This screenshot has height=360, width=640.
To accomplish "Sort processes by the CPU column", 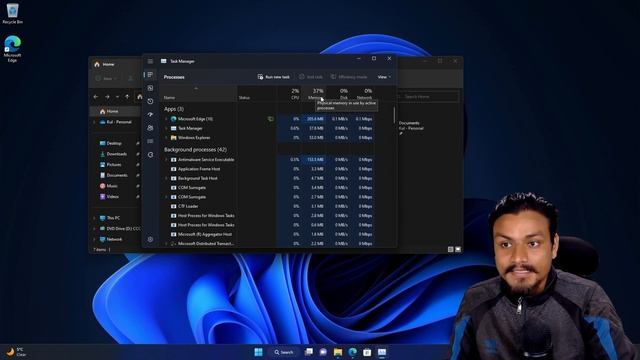I will (289, 93).
